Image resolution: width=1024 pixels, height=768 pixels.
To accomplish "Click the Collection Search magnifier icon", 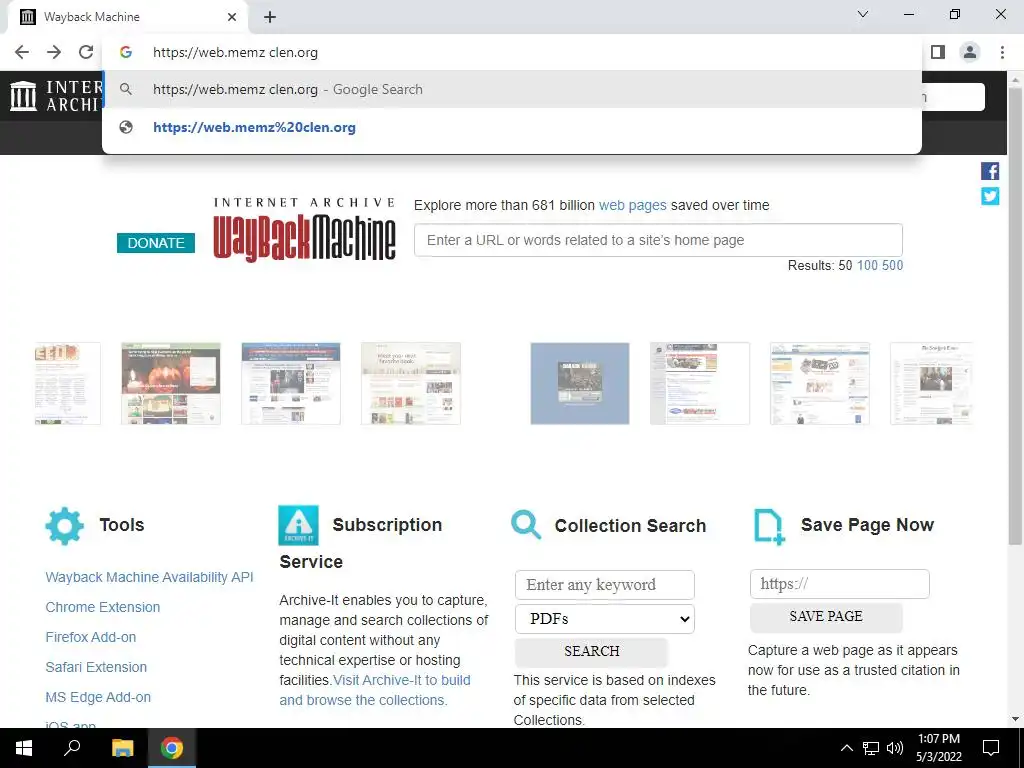I will click(526, 524).
